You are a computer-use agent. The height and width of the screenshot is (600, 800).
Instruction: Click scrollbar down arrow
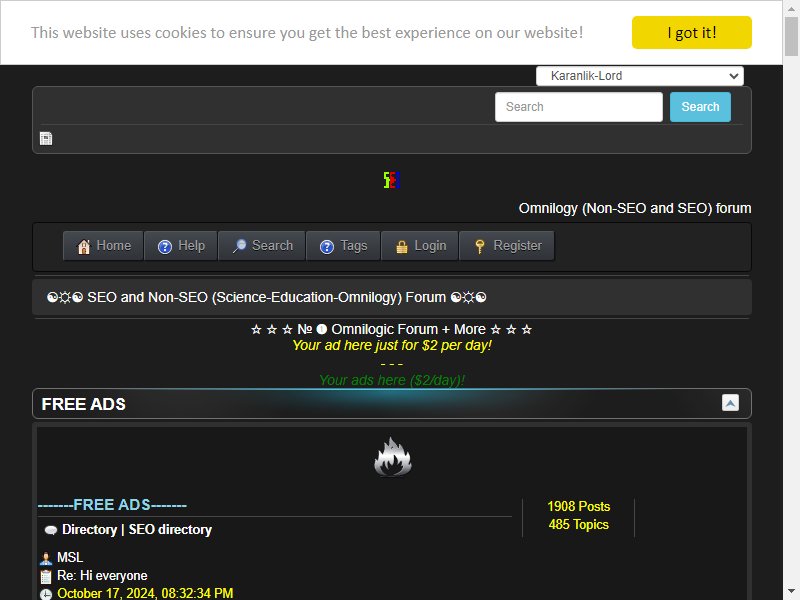pos(791,593)
